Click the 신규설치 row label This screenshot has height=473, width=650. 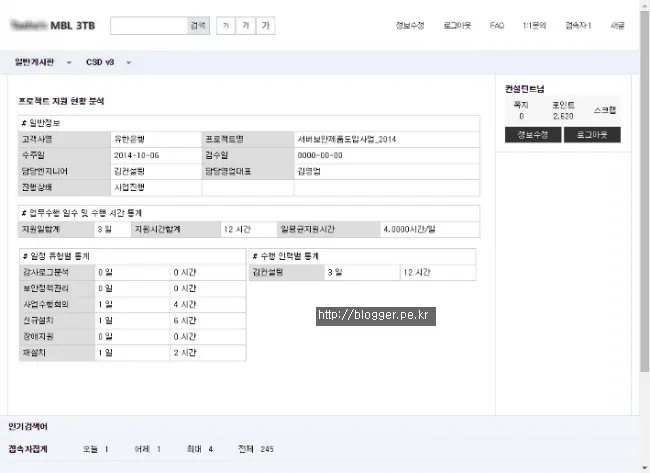click(38, 320)
